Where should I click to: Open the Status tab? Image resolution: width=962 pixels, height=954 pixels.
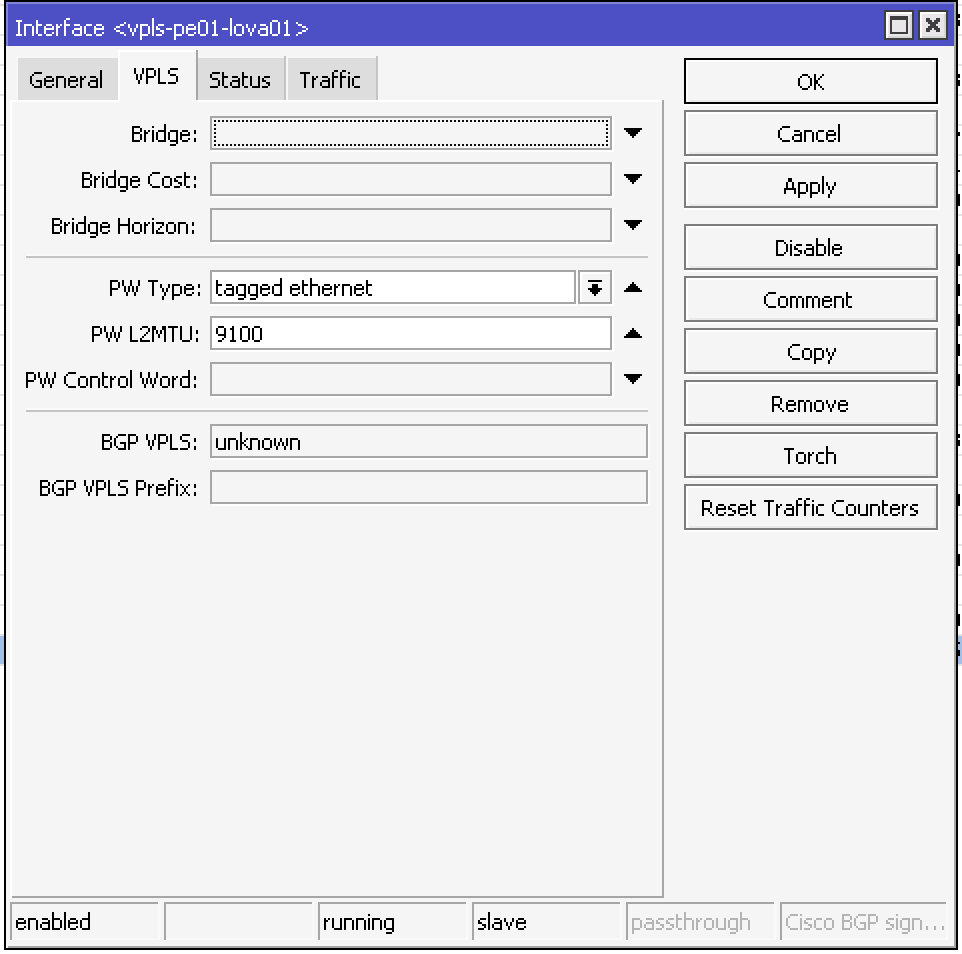pyautogui.click(x=240, y=80)
